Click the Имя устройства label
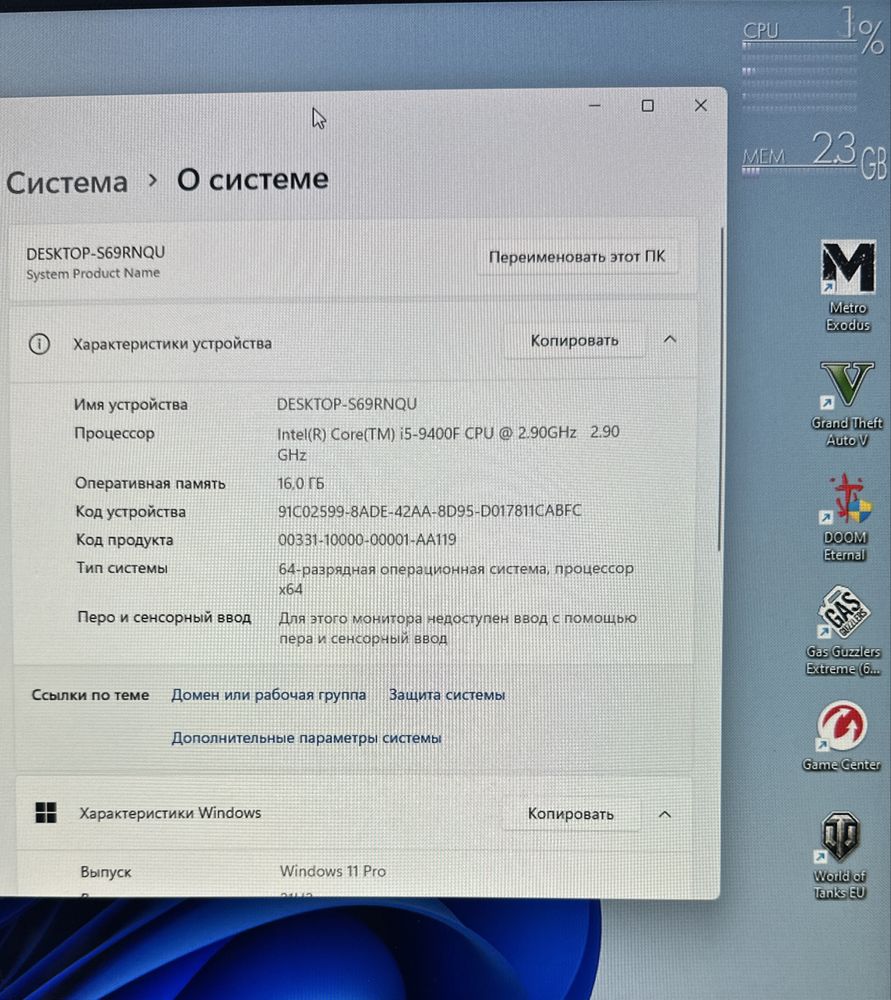Viewport: 891px width, 1000px height. click(131, 405)
